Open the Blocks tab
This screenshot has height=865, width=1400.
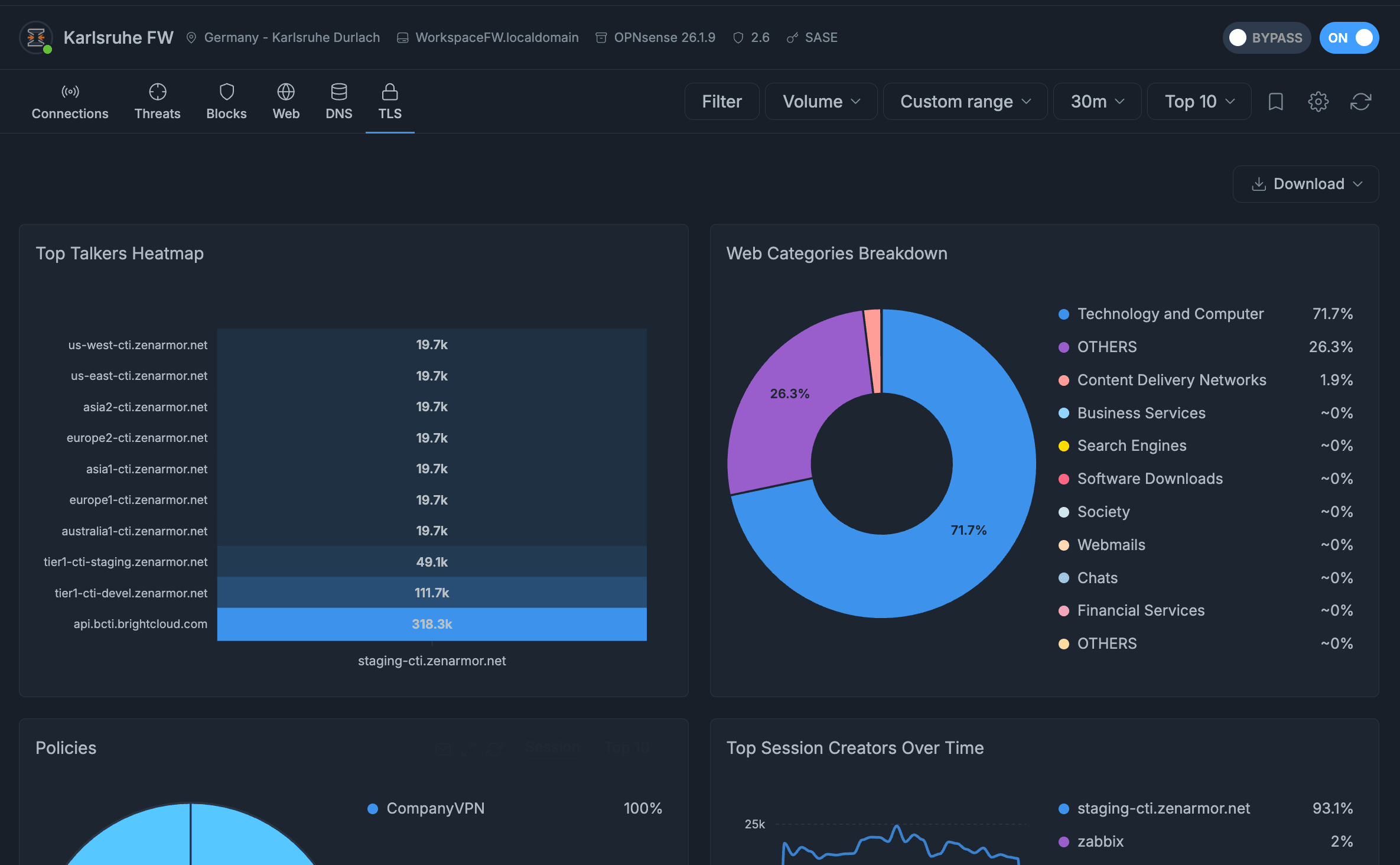[x=226, y=102]
